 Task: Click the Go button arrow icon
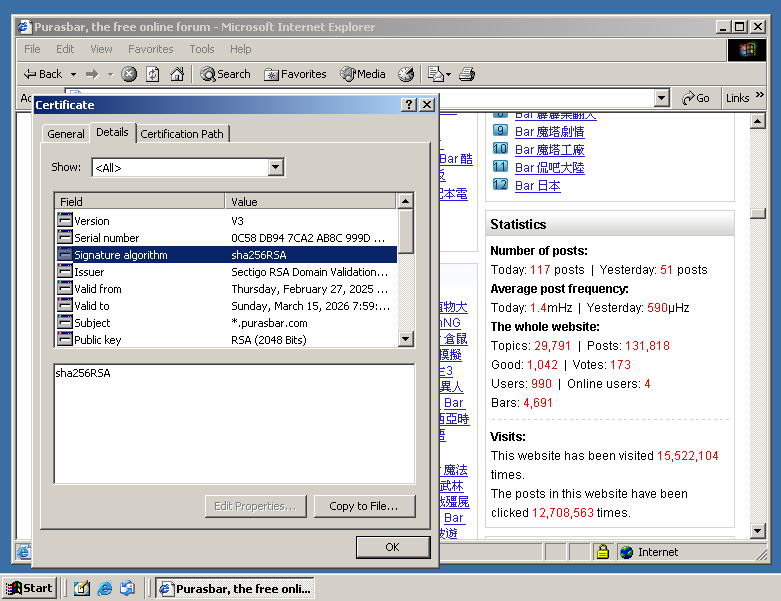(x=688, y=98)
